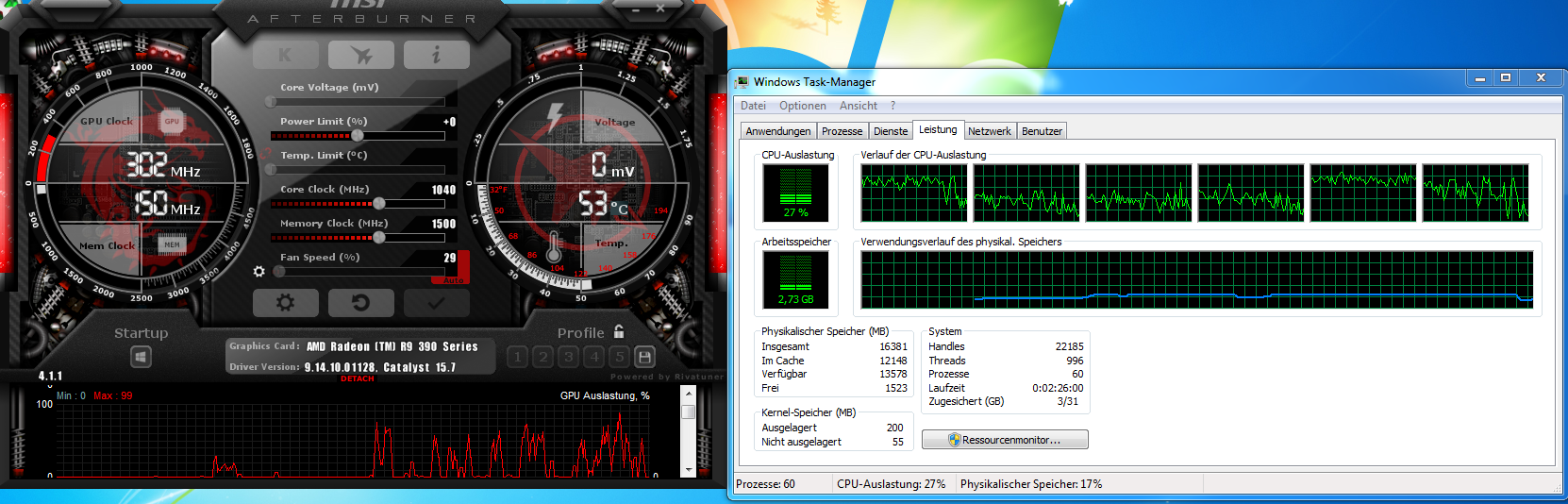Apply settings with the checkmark button

click(436, 303)
